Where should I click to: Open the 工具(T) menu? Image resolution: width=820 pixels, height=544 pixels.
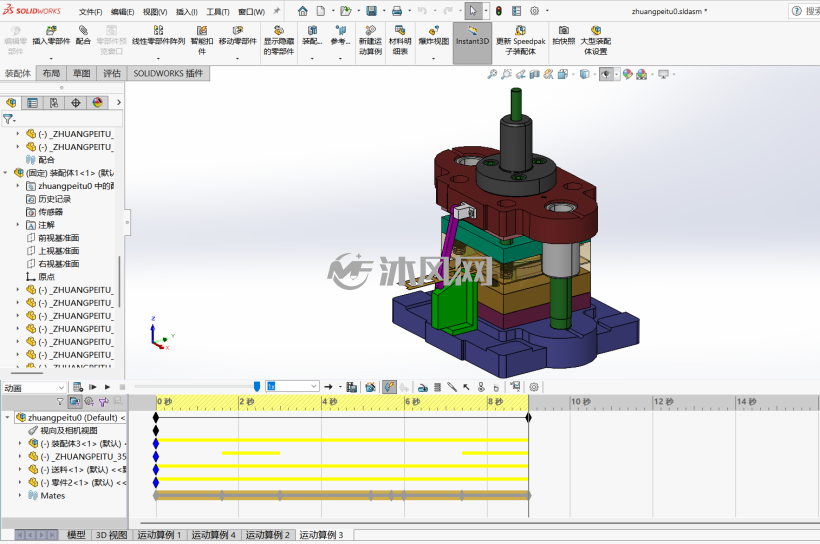pos(218,12)
